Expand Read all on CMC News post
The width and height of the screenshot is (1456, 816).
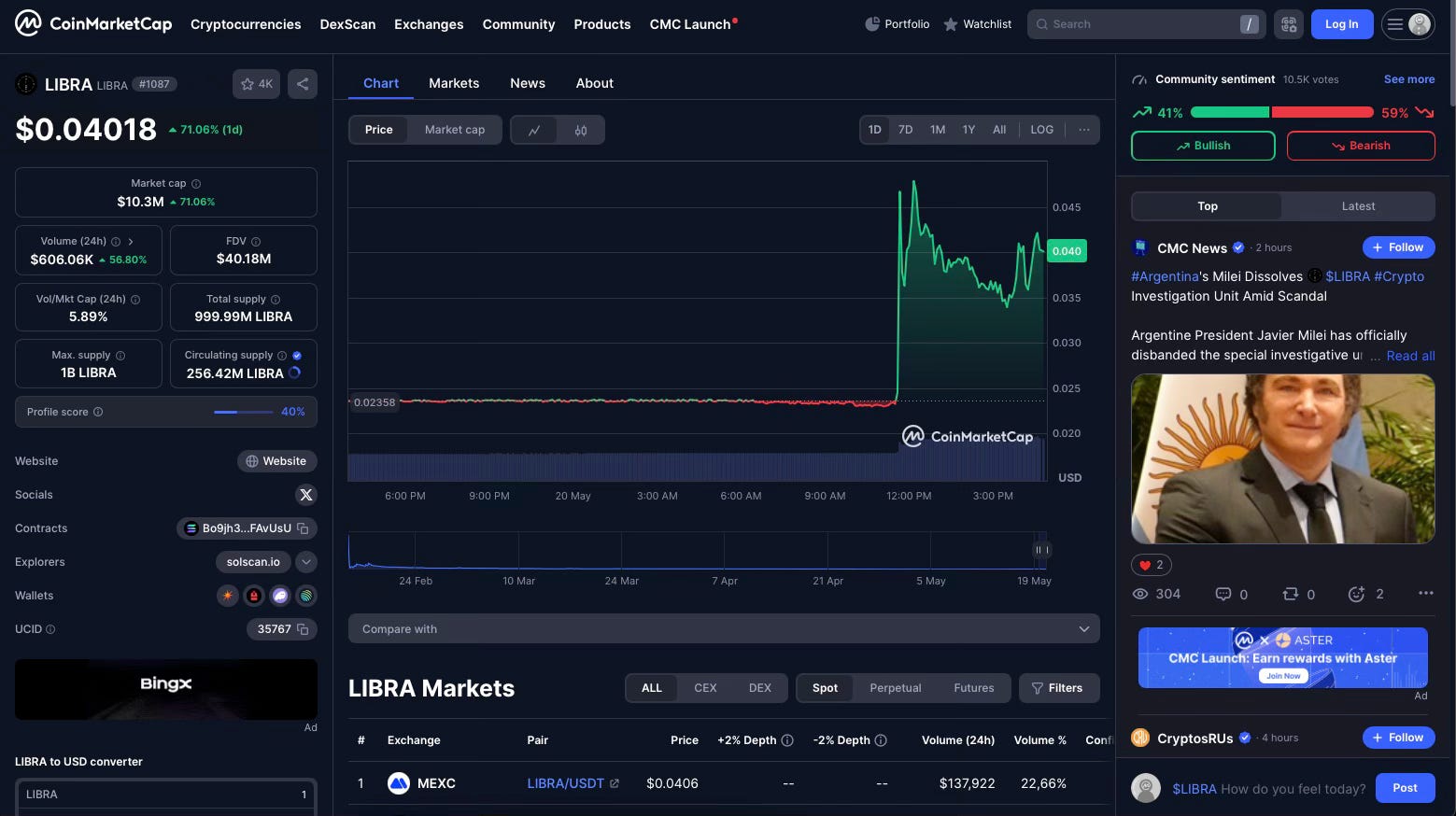pyautogui.click(x=1410, y=356)
